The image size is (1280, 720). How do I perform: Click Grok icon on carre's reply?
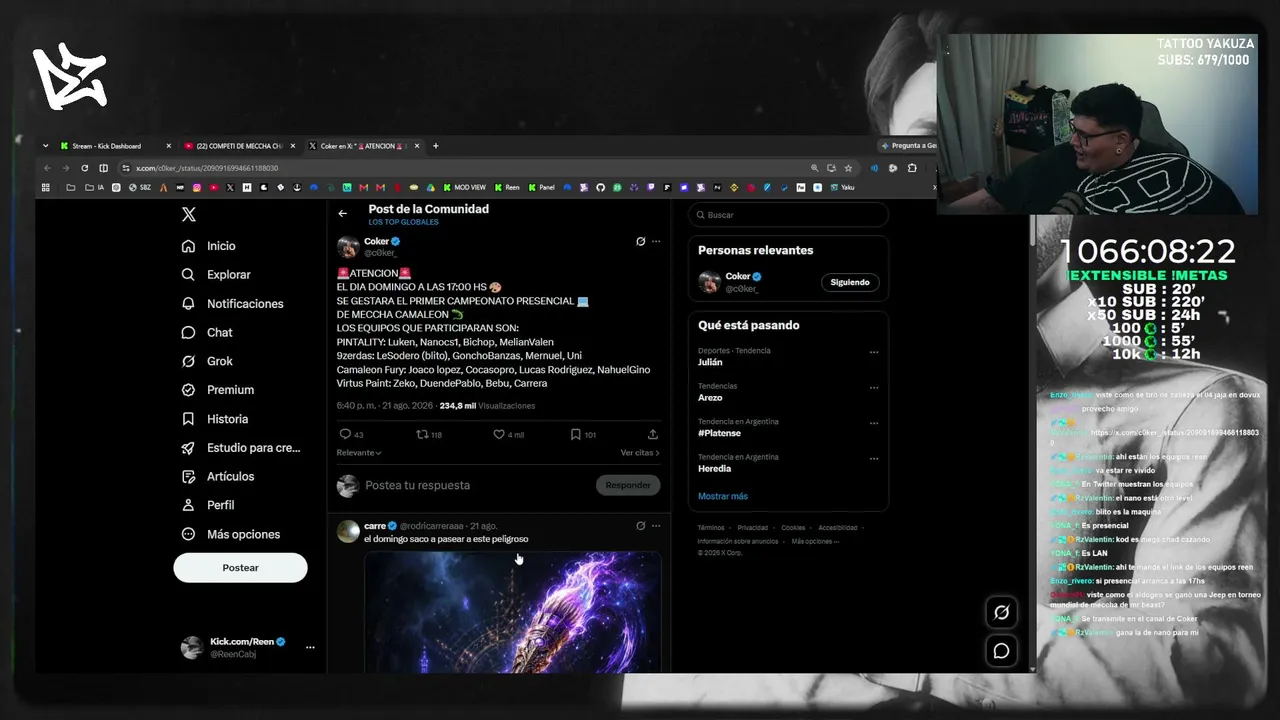641,525
